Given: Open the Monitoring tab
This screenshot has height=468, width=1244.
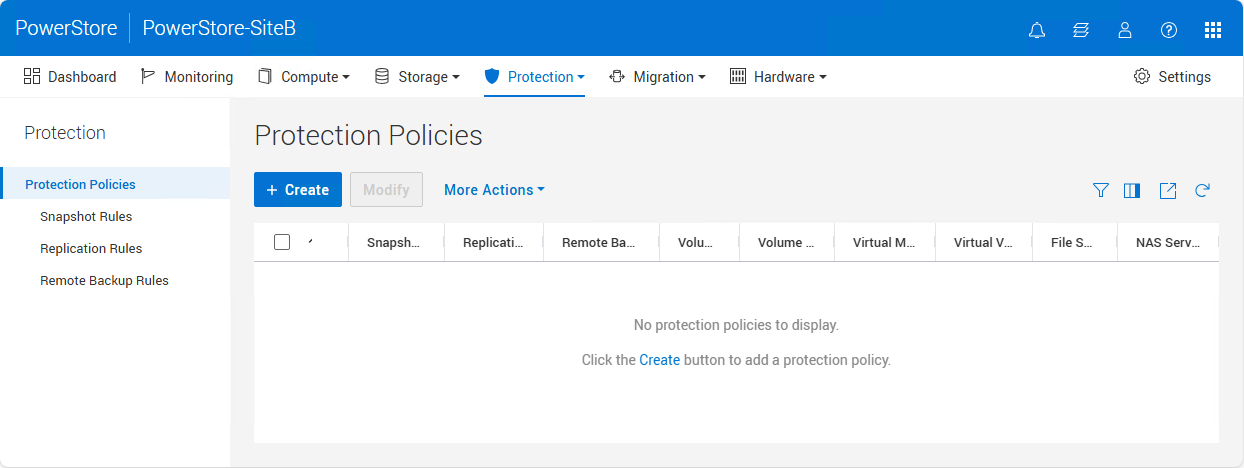Looking at the screenshot, I should pos(187,77).
